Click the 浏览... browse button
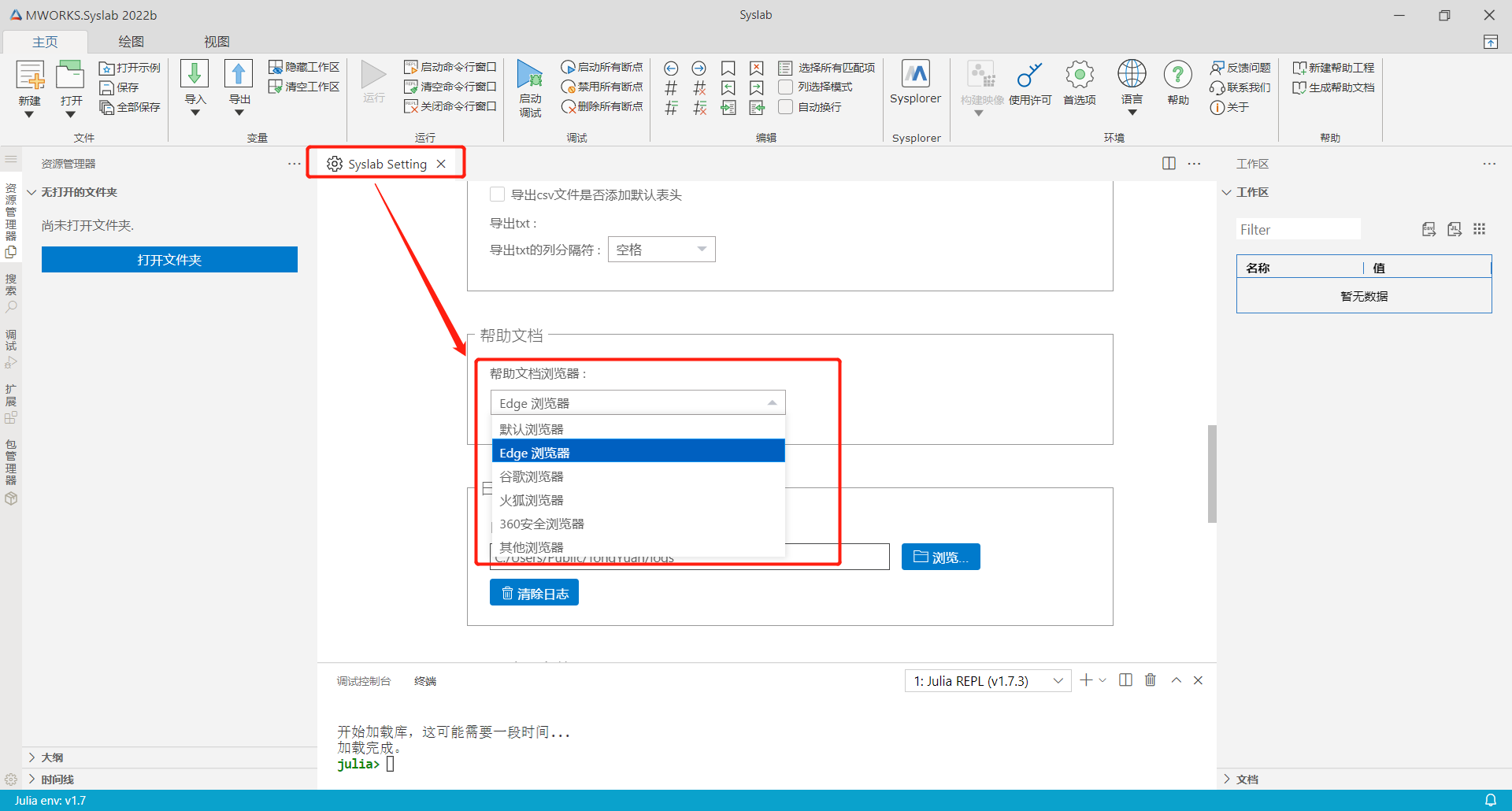1512x811 pixels. [940, 557]
